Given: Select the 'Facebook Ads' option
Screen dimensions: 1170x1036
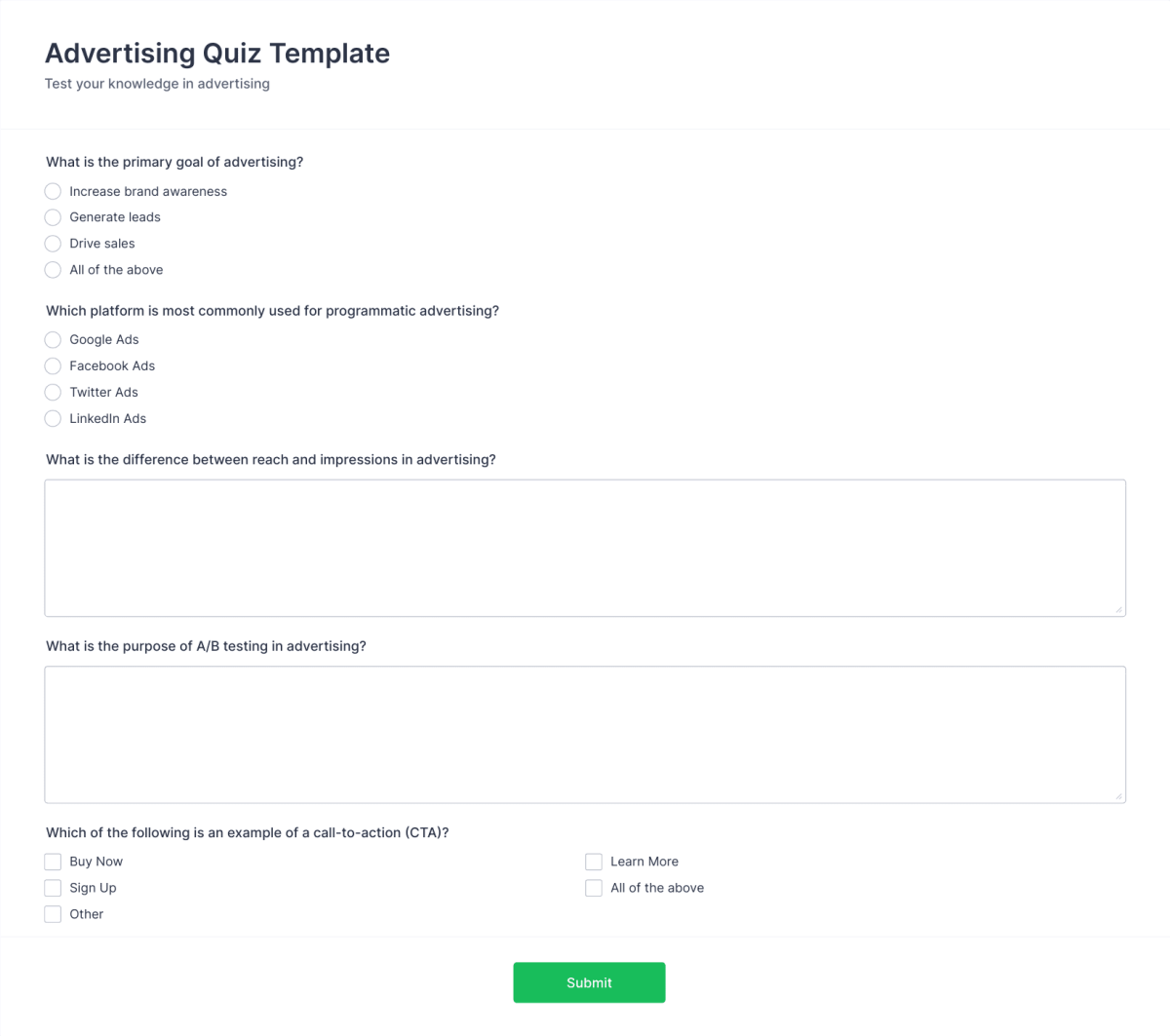Looking at the screenshot, I should (x=53, y=365).
